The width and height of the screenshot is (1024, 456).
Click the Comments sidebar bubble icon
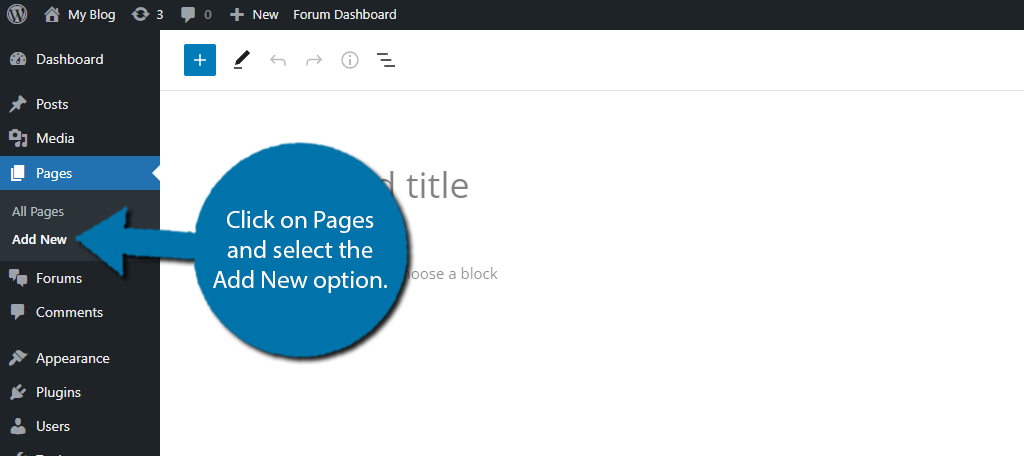18,312
